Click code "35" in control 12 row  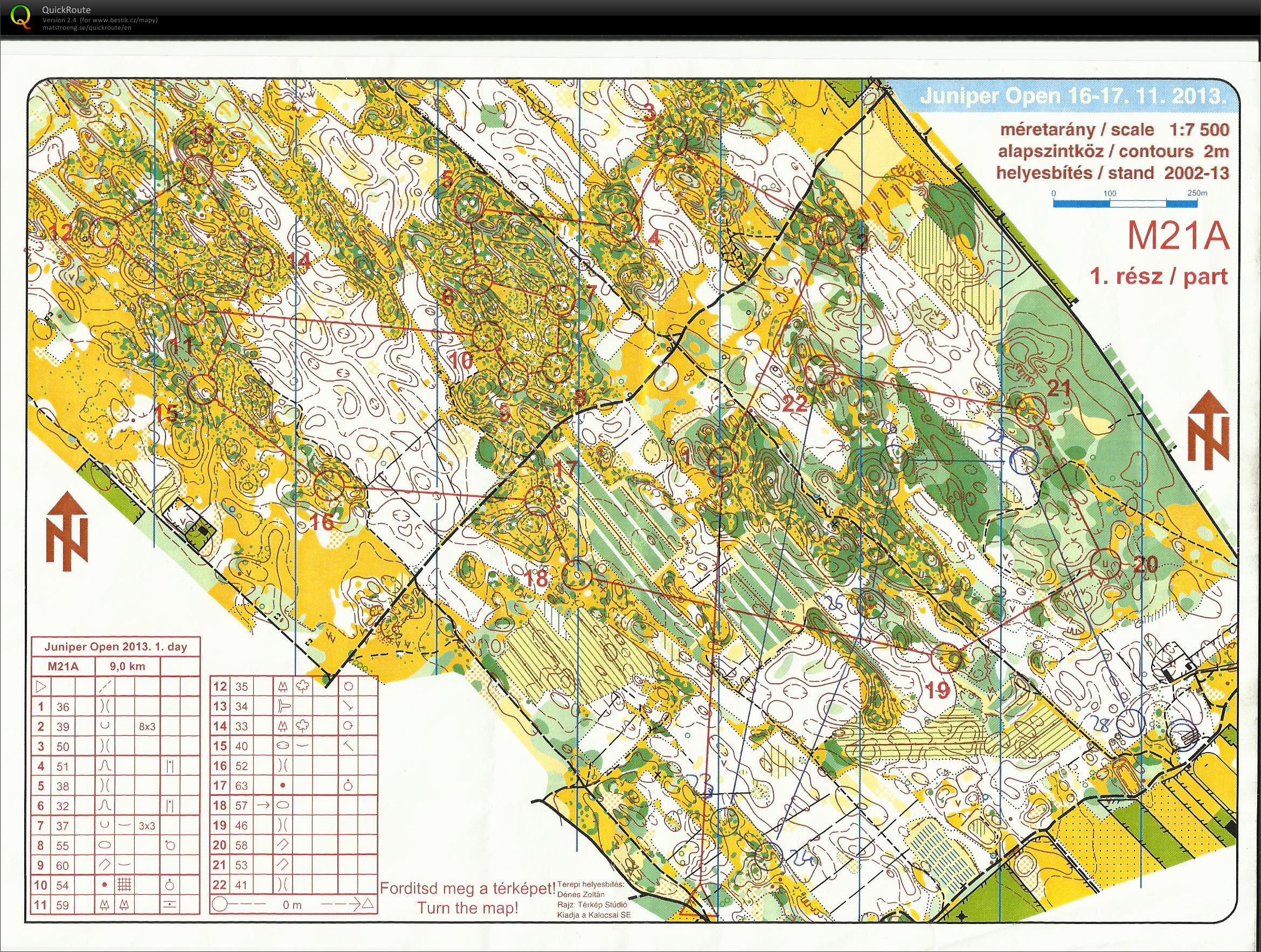pos(242,687)
